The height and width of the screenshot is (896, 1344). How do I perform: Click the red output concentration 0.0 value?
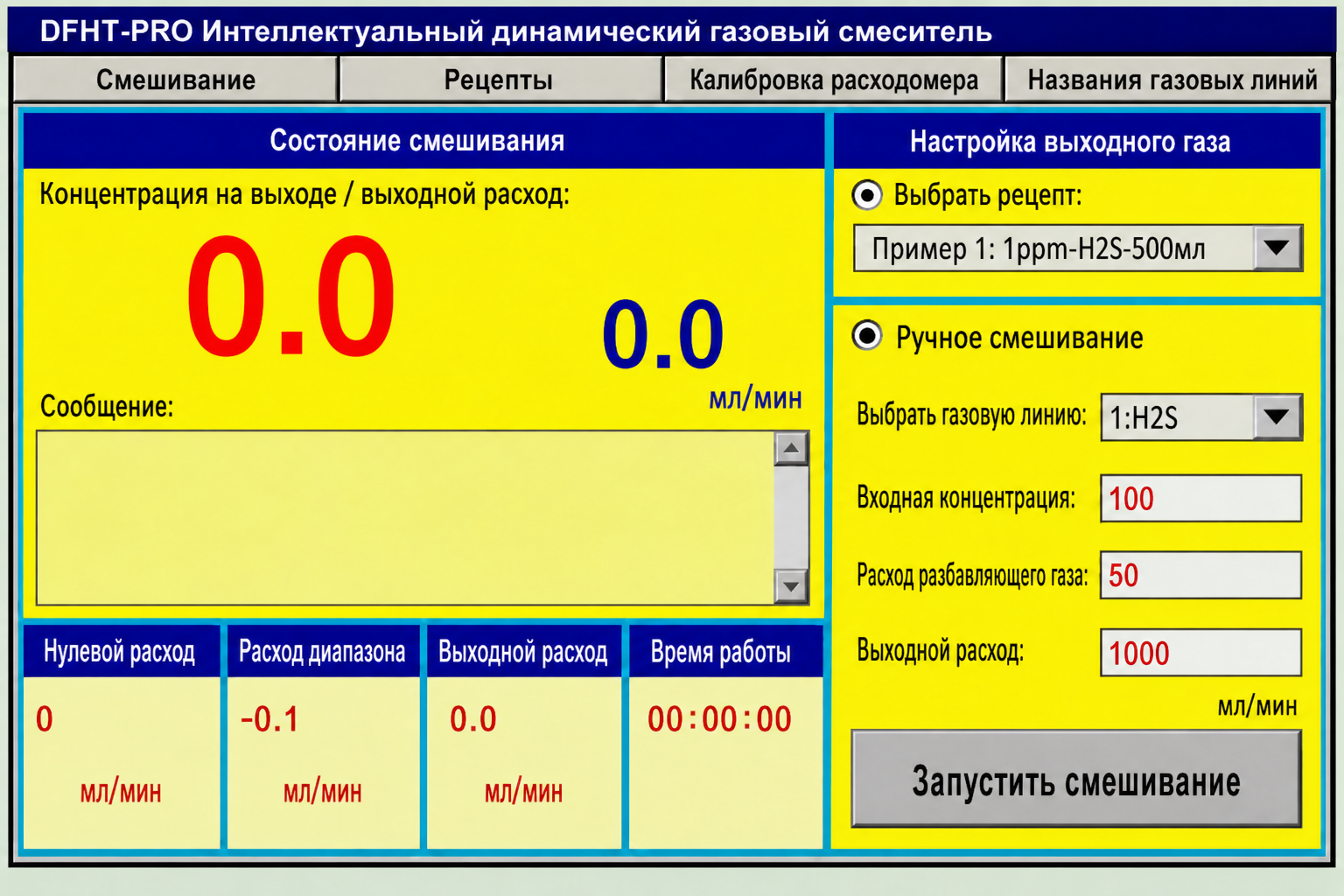pos(290,297)
